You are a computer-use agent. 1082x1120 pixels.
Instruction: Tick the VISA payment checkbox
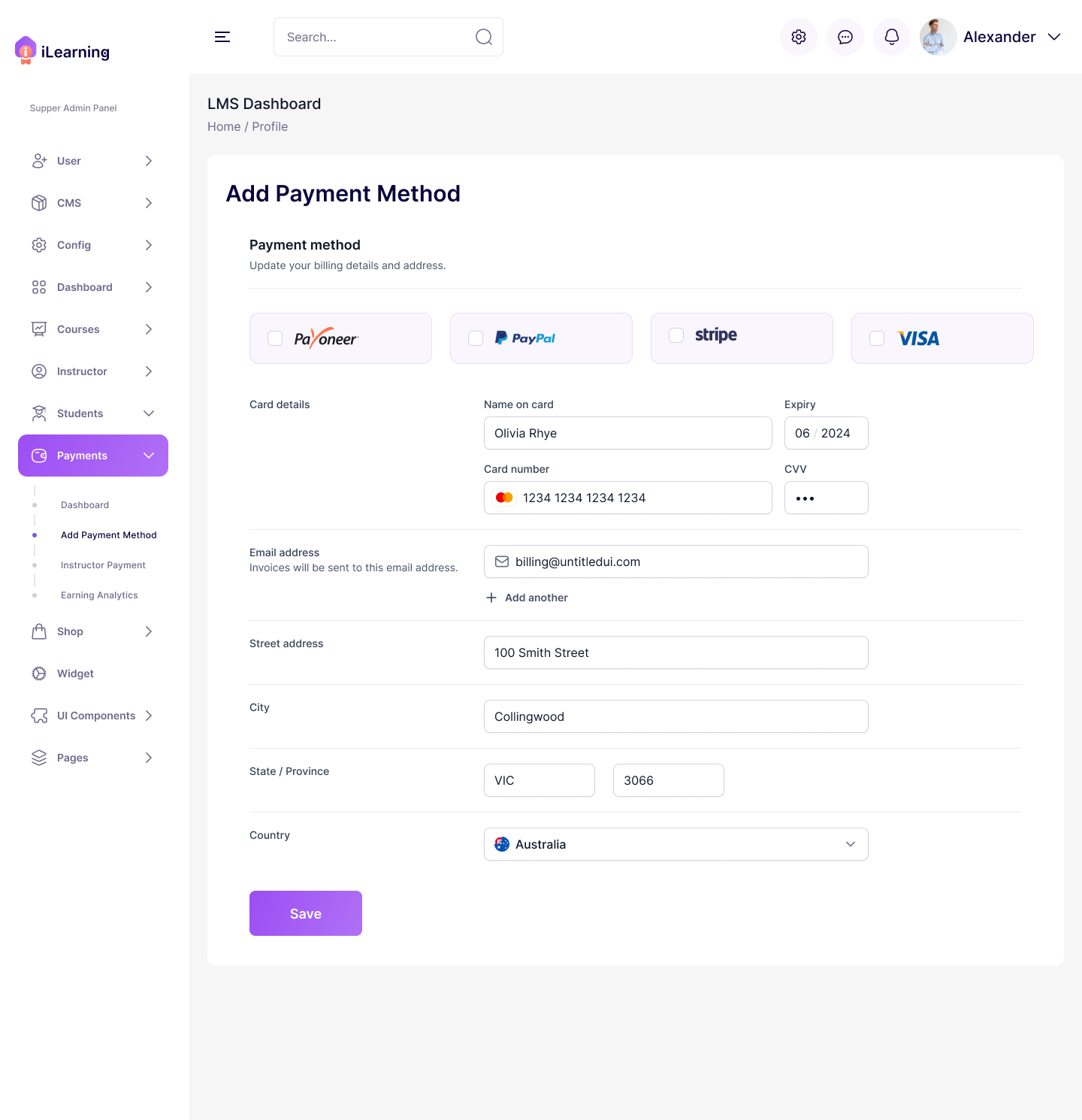tap(877, 338)
